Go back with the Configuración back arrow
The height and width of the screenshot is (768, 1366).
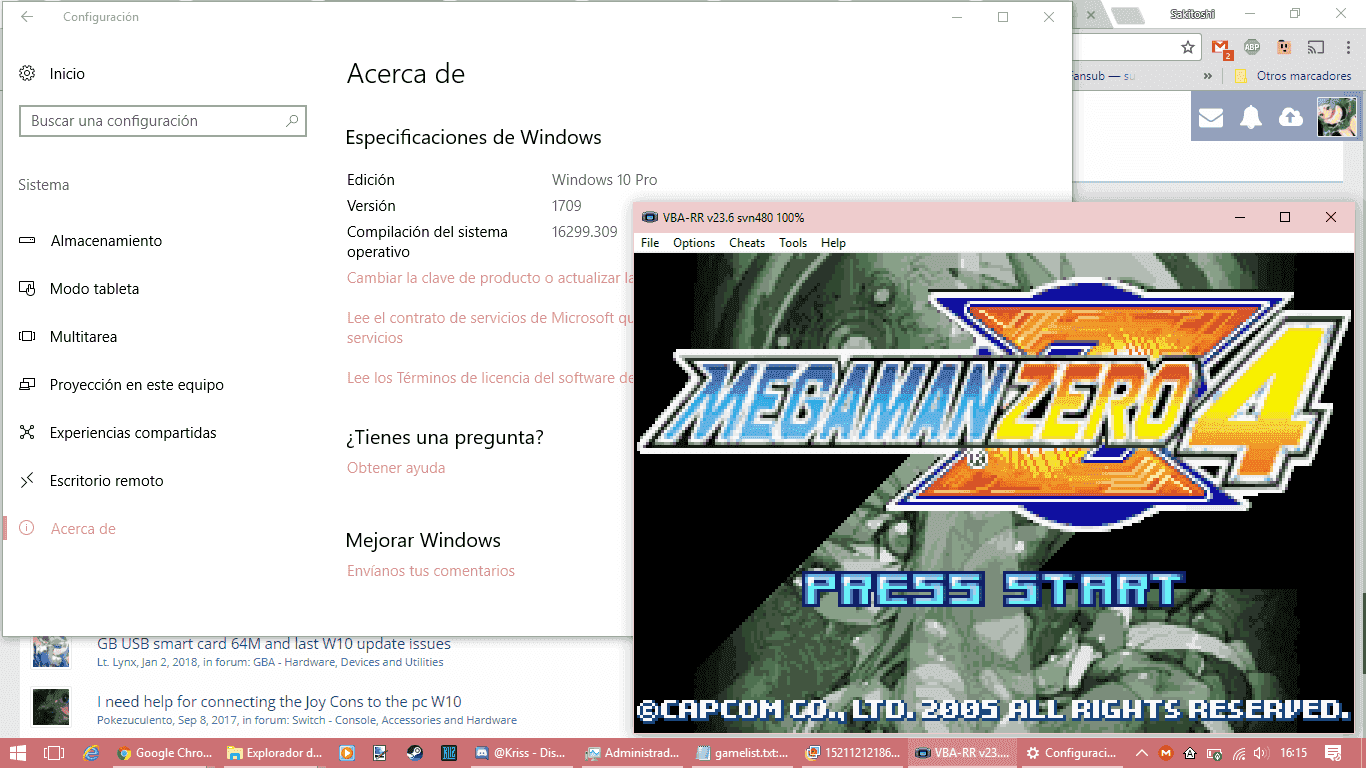27,17
